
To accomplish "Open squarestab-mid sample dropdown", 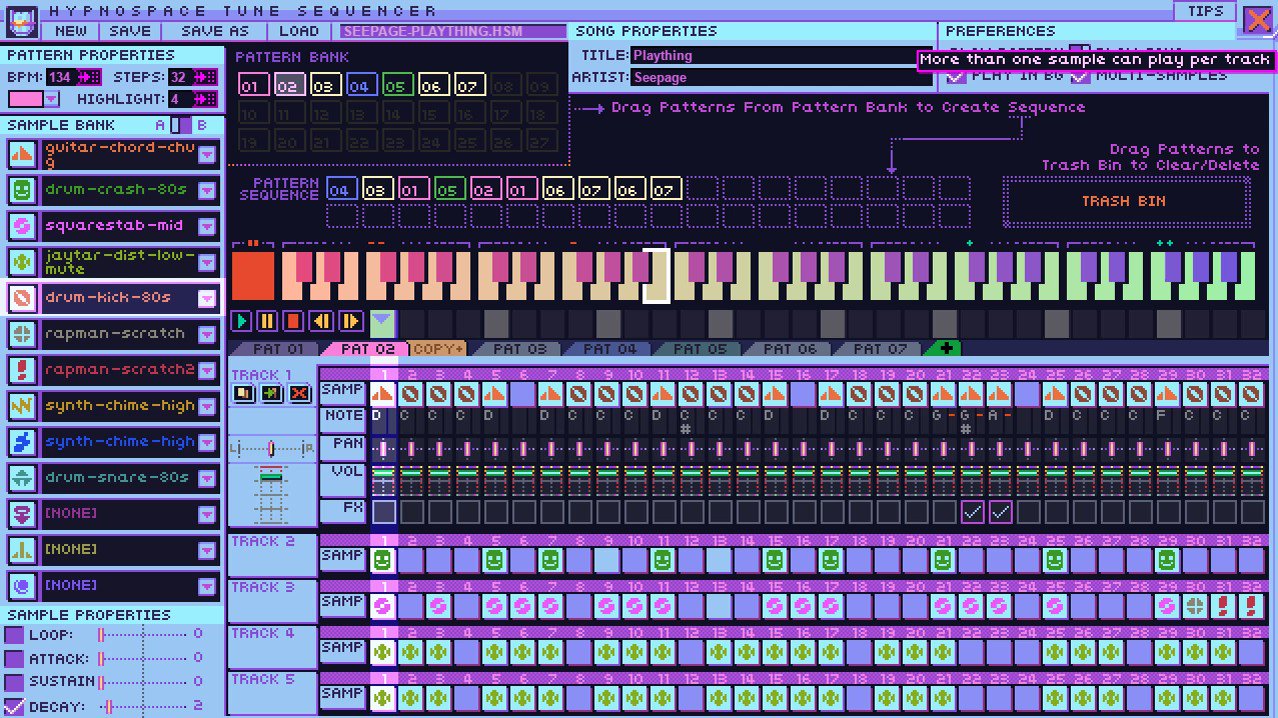I will point(207,226).
